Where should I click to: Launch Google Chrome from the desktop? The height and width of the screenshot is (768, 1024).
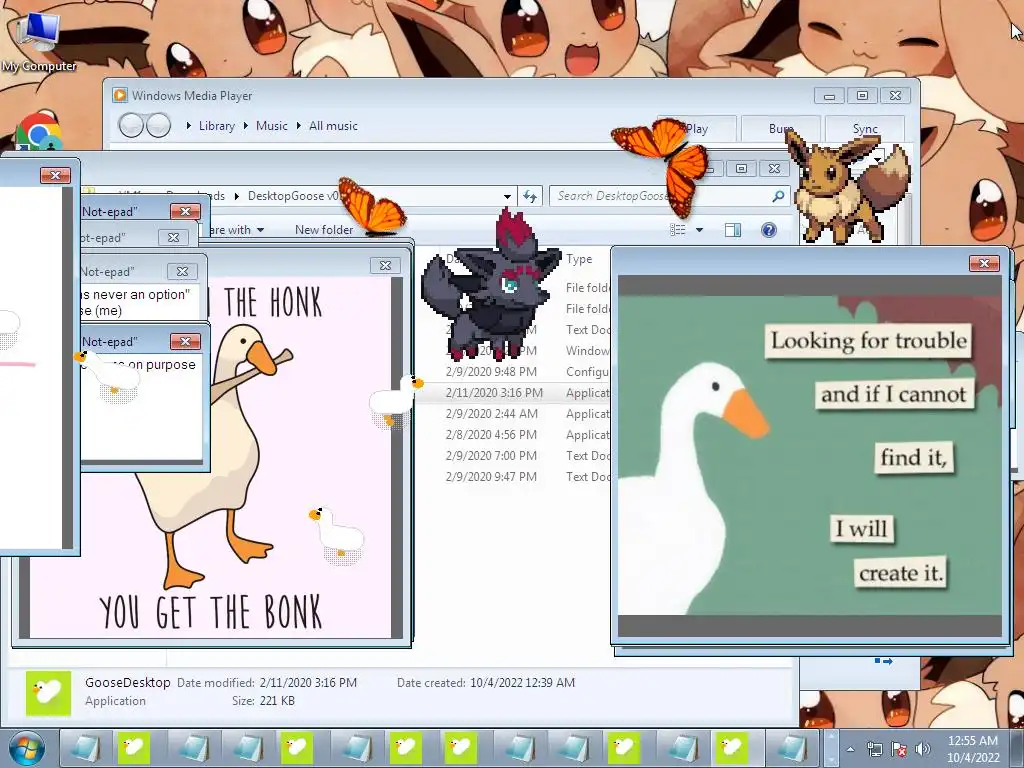(x=38, y=133)
